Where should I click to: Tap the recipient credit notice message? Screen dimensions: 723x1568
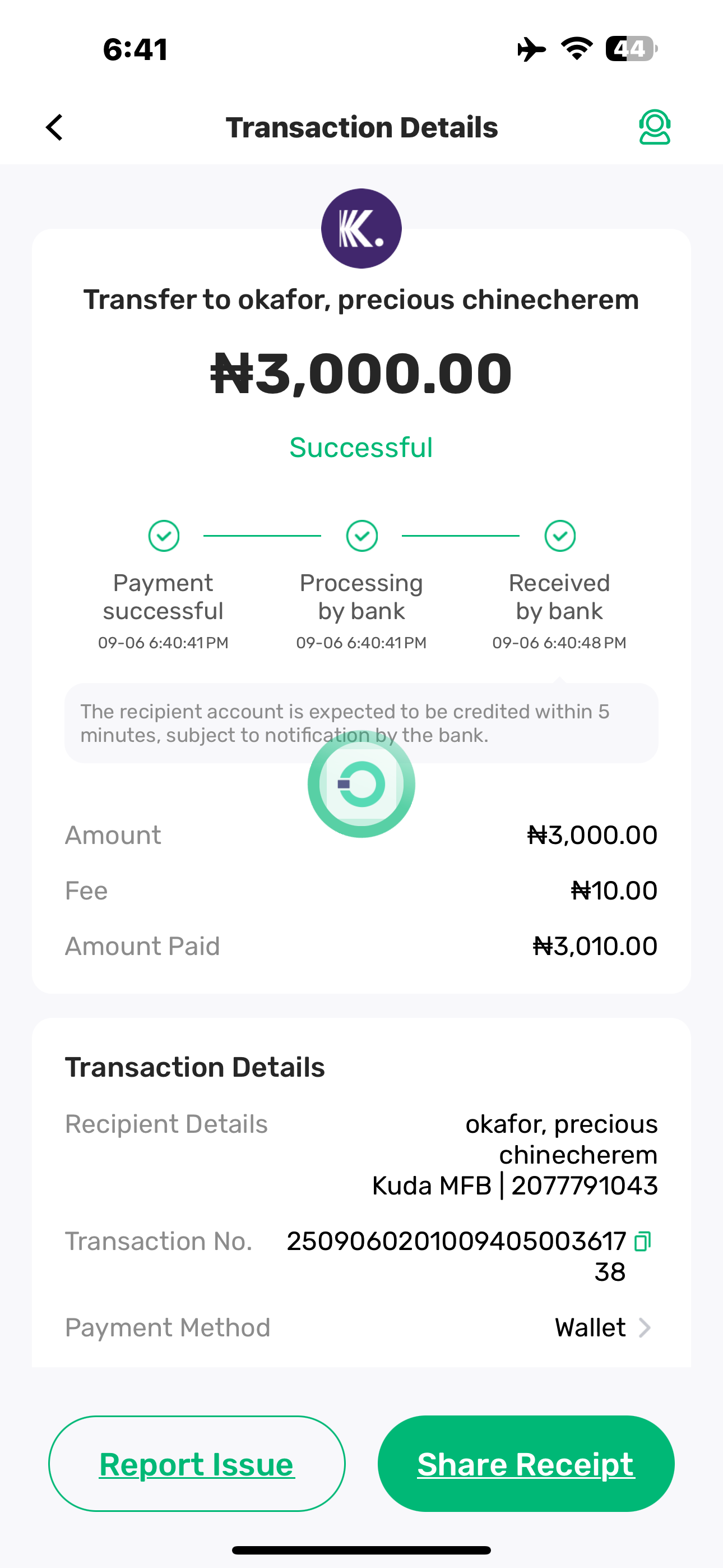tap(345, 723)
